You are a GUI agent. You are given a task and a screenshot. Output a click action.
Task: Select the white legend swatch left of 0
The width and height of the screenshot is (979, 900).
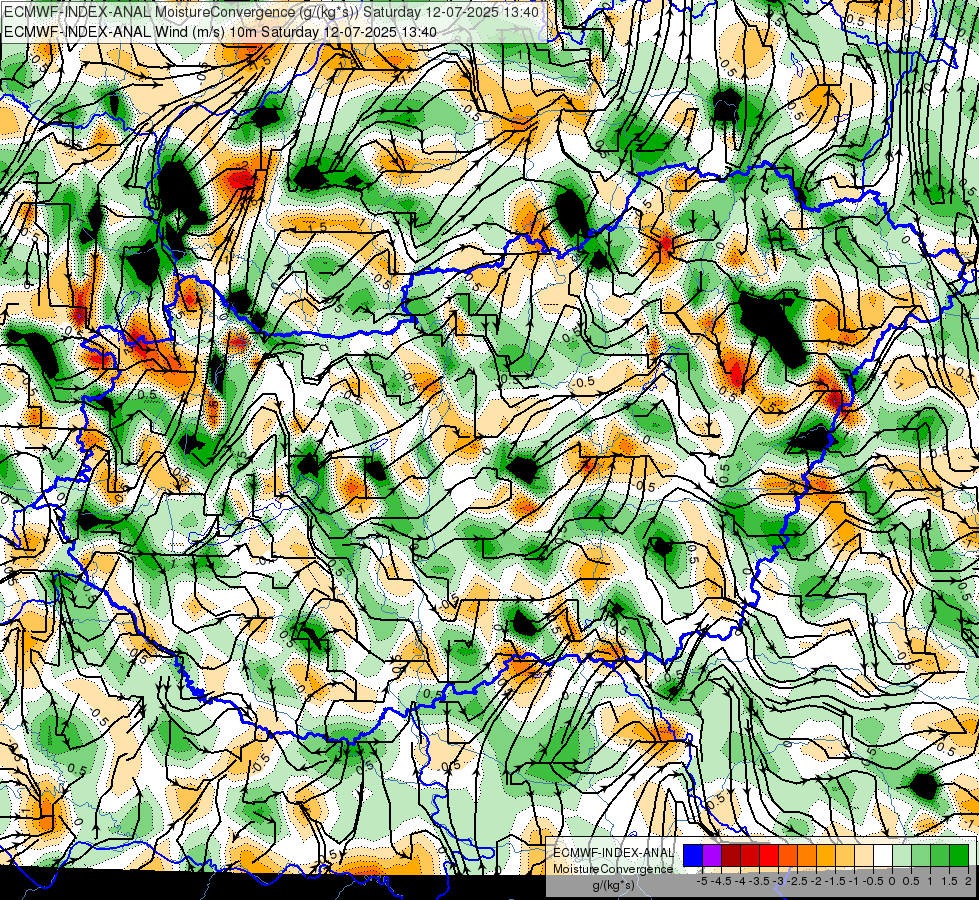pos(883,856)
